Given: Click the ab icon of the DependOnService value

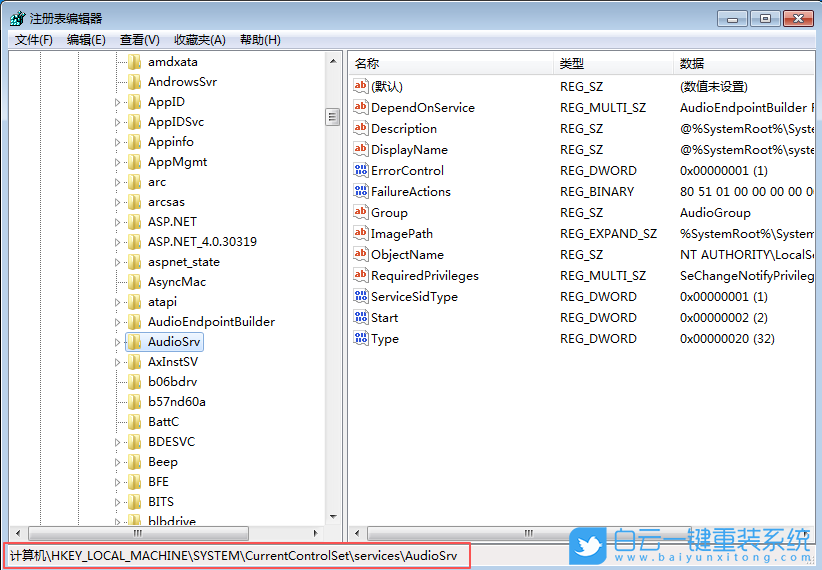Looking at the screenshot, I should (x=361, y=107).
